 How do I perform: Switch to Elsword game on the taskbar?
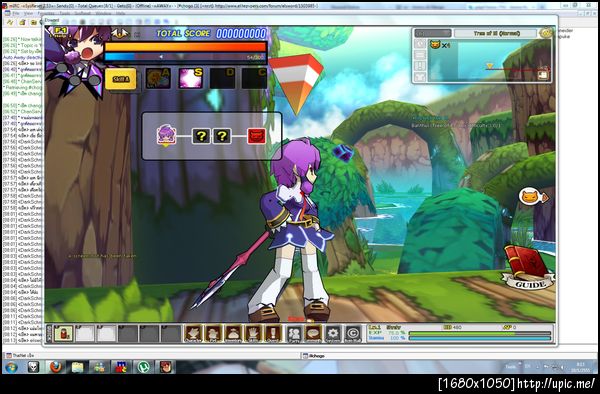pyautogui.click(x=165, y=367)
